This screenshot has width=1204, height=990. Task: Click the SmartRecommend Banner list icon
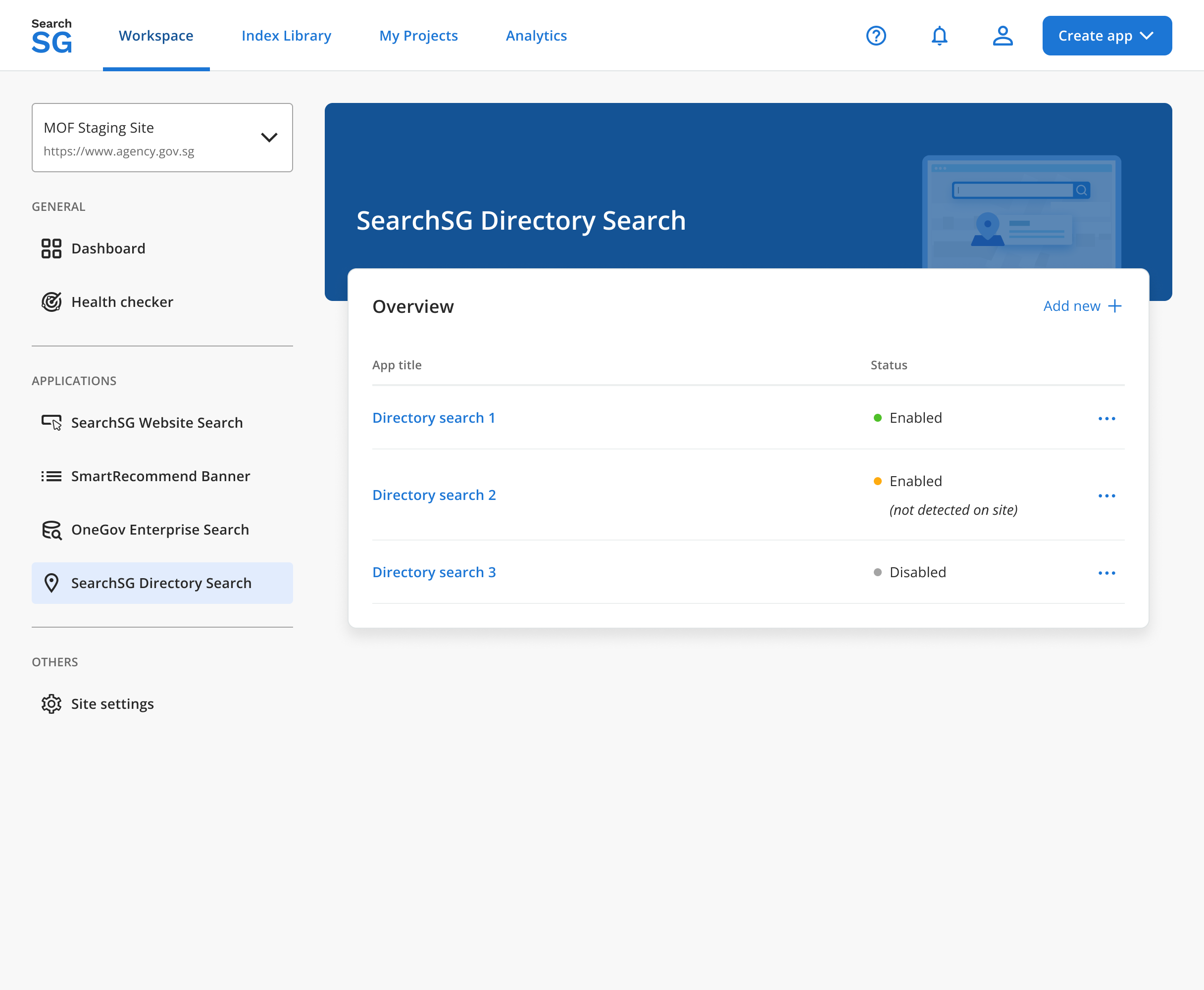point(51,476)
